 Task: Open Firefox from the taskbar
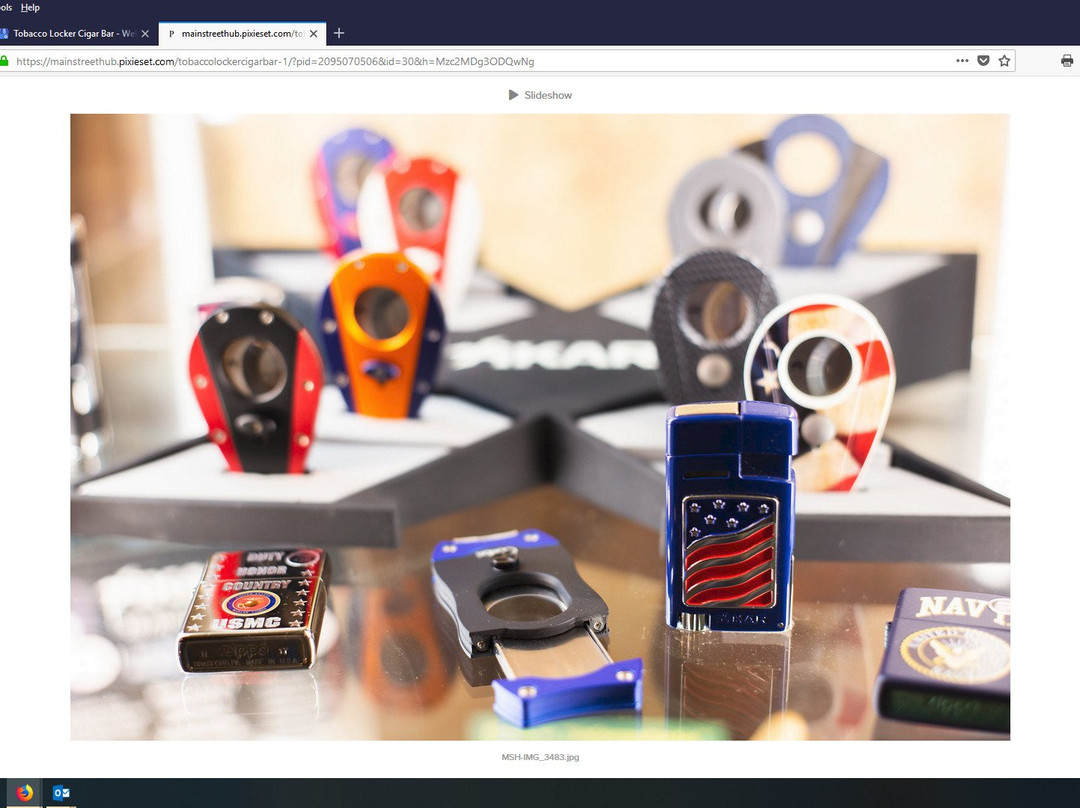tap(25, 793)
